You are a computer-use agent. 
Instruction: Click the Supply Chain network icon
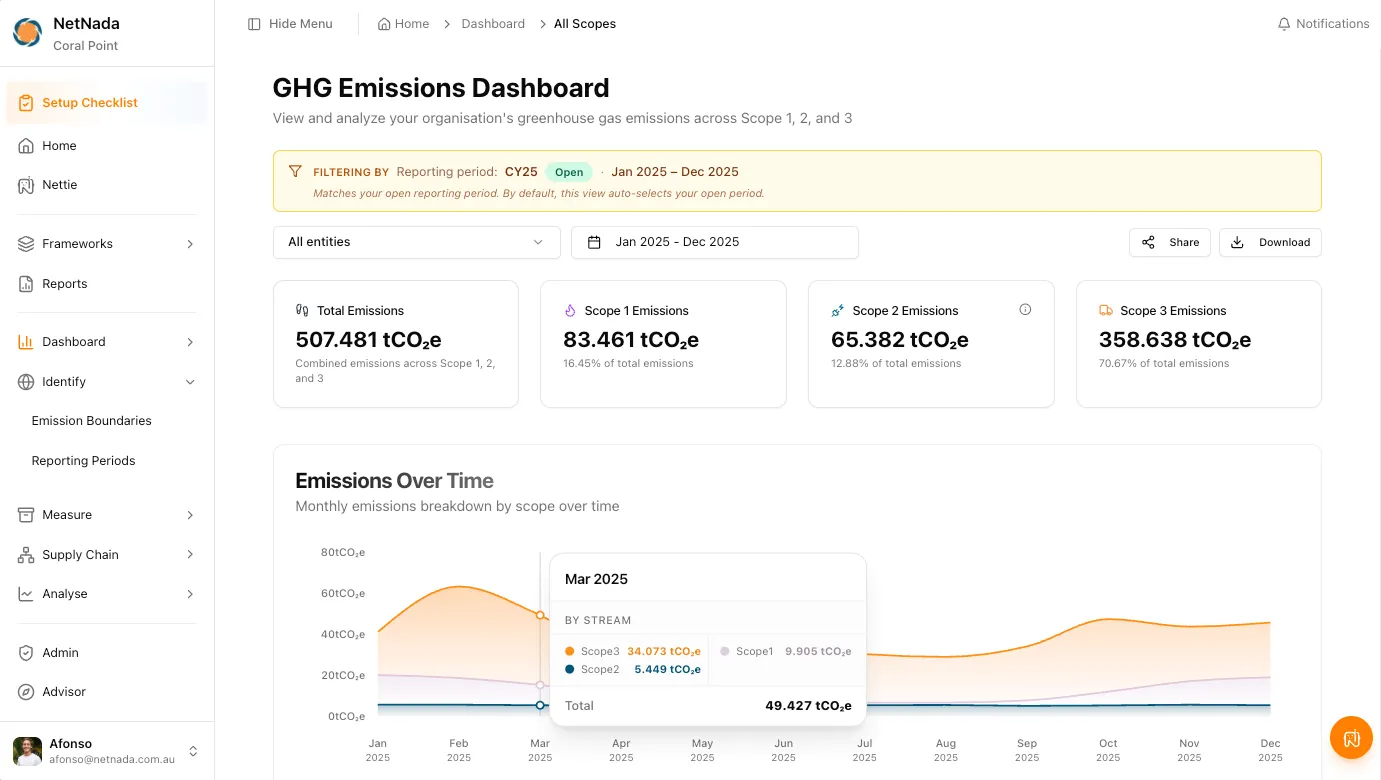pyautogui.click(x=26, y=555)
